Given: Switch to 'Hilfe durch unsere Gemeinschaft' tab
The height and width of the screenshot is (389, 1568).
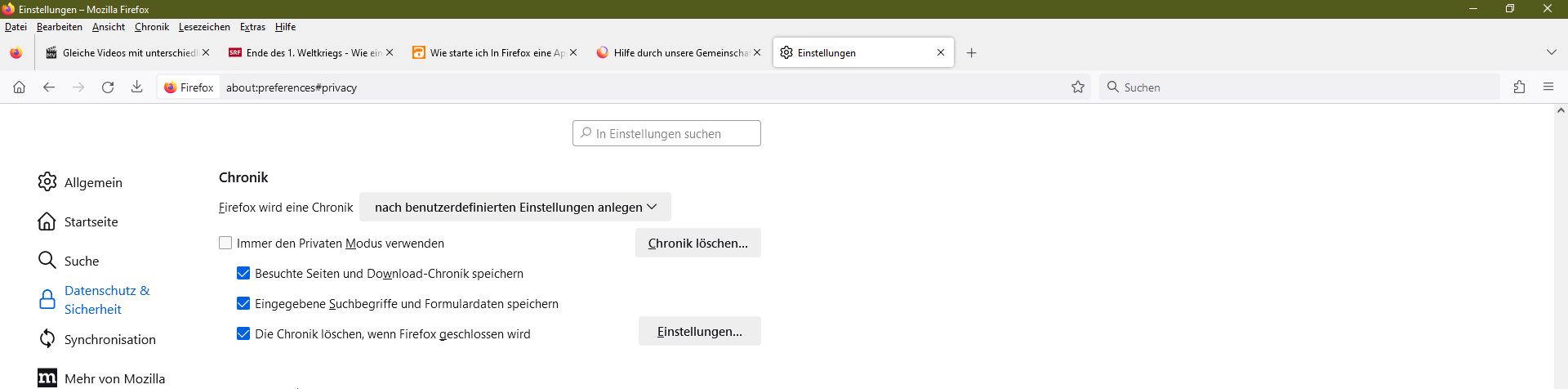Looking at the screenshot, I should (680, 53).
